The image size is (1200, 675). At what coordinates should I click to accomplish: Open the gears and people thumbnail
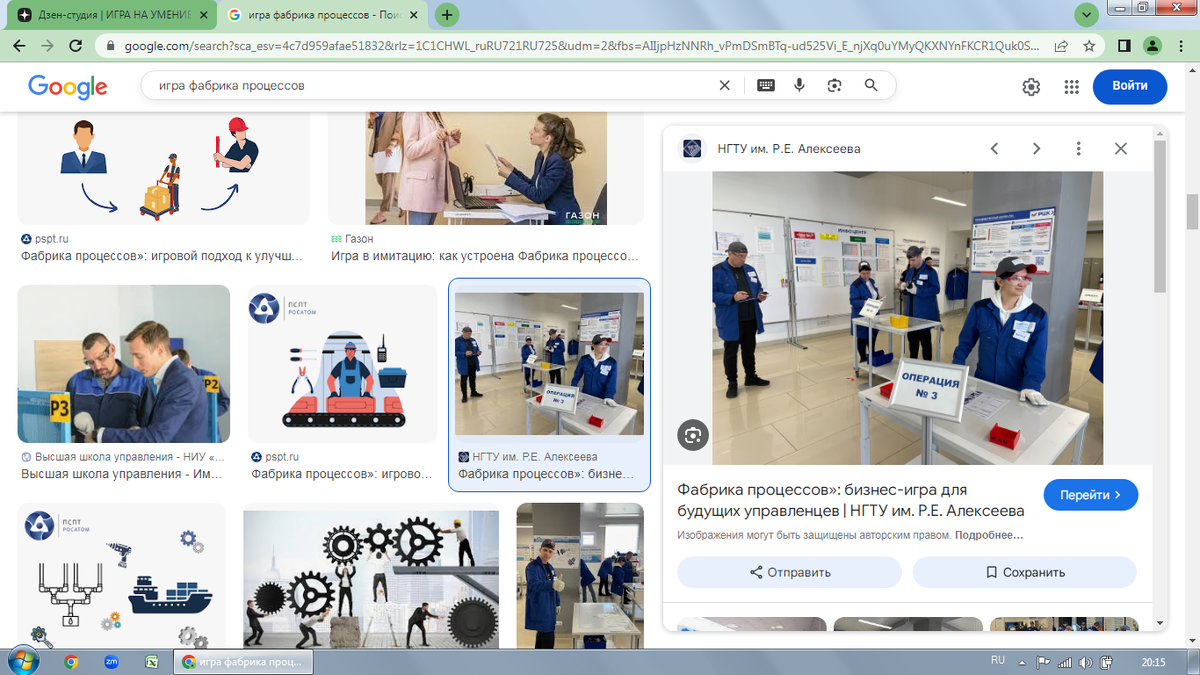click(x=371, y=580)
